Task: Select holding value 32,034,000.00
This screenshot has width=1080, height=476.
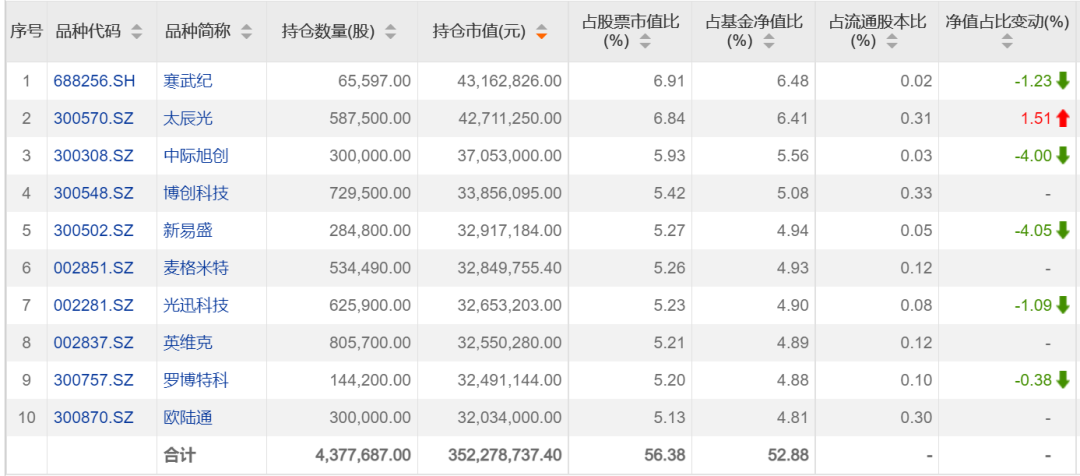Action: pos(509,417)
